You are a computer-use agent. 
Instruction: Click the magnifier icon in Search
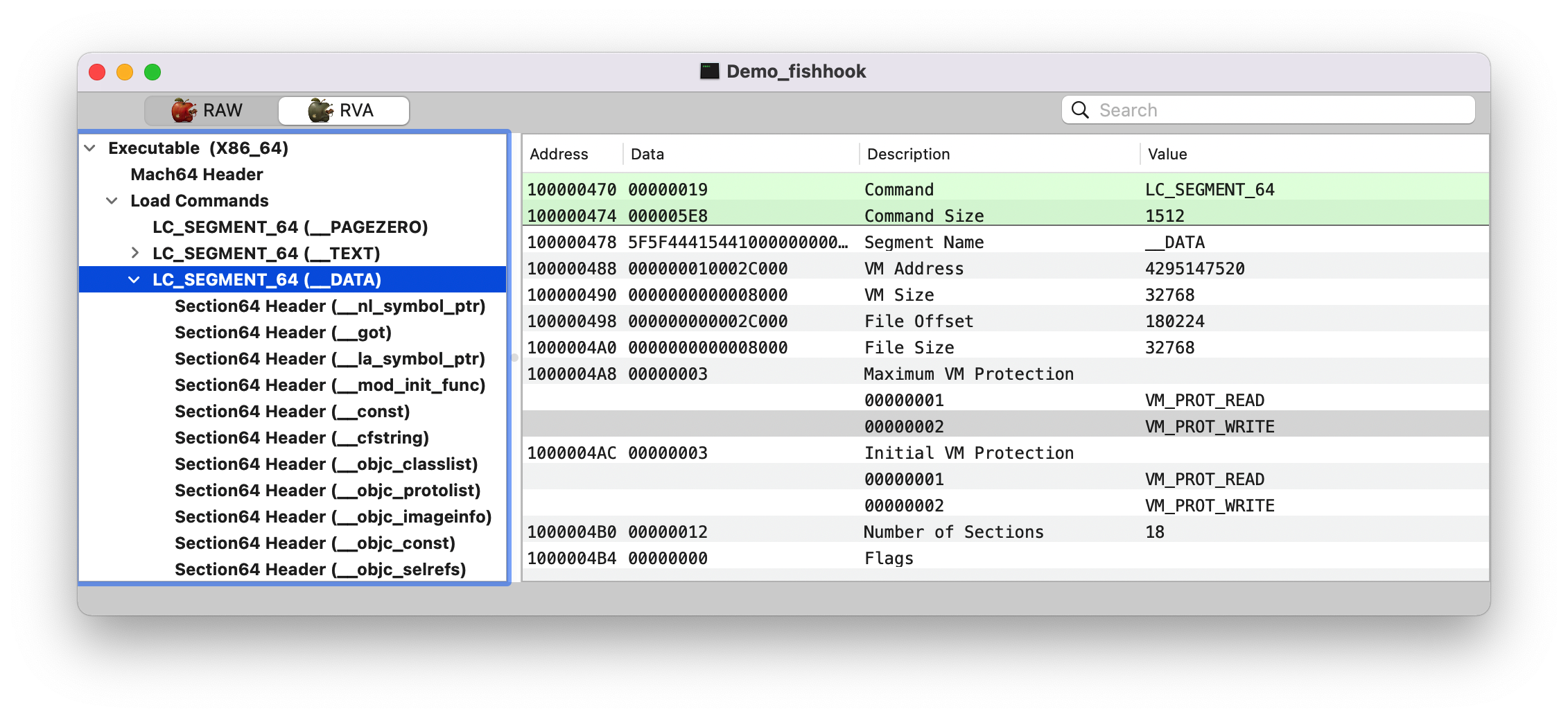[x=1080, y=110]
